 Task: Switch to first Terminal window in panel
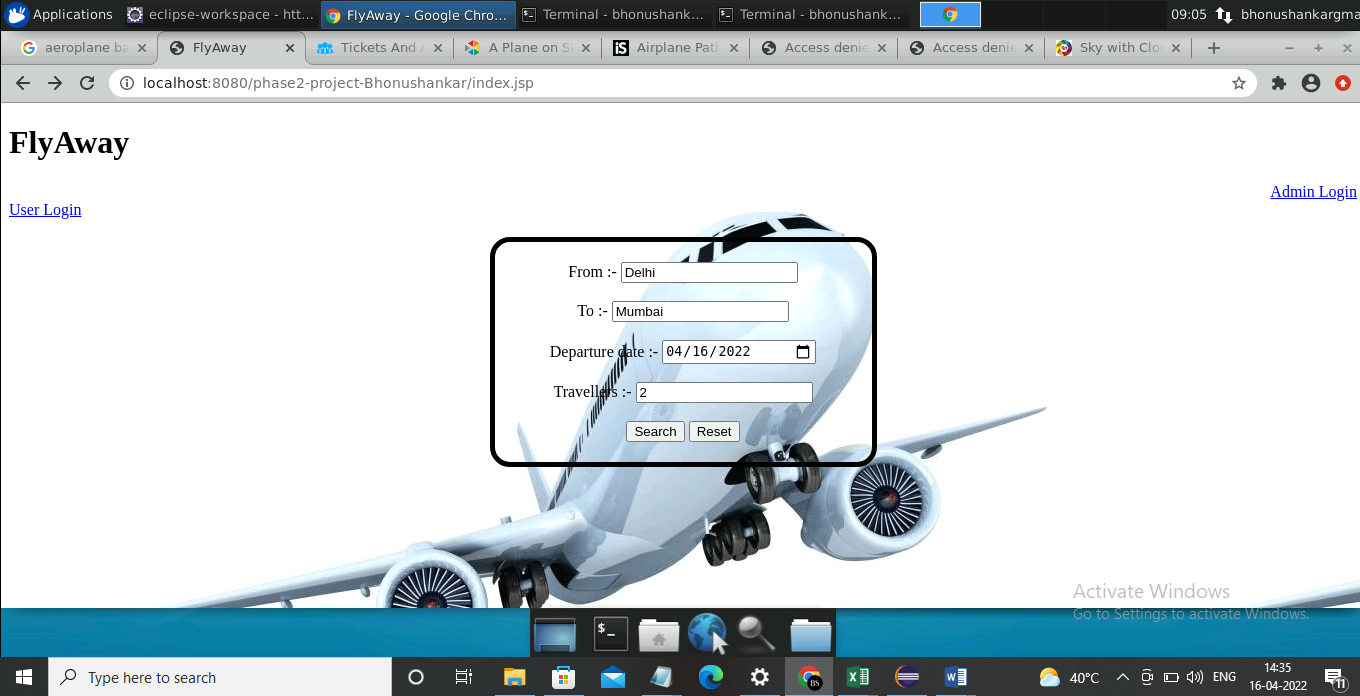tap(614, 14)
